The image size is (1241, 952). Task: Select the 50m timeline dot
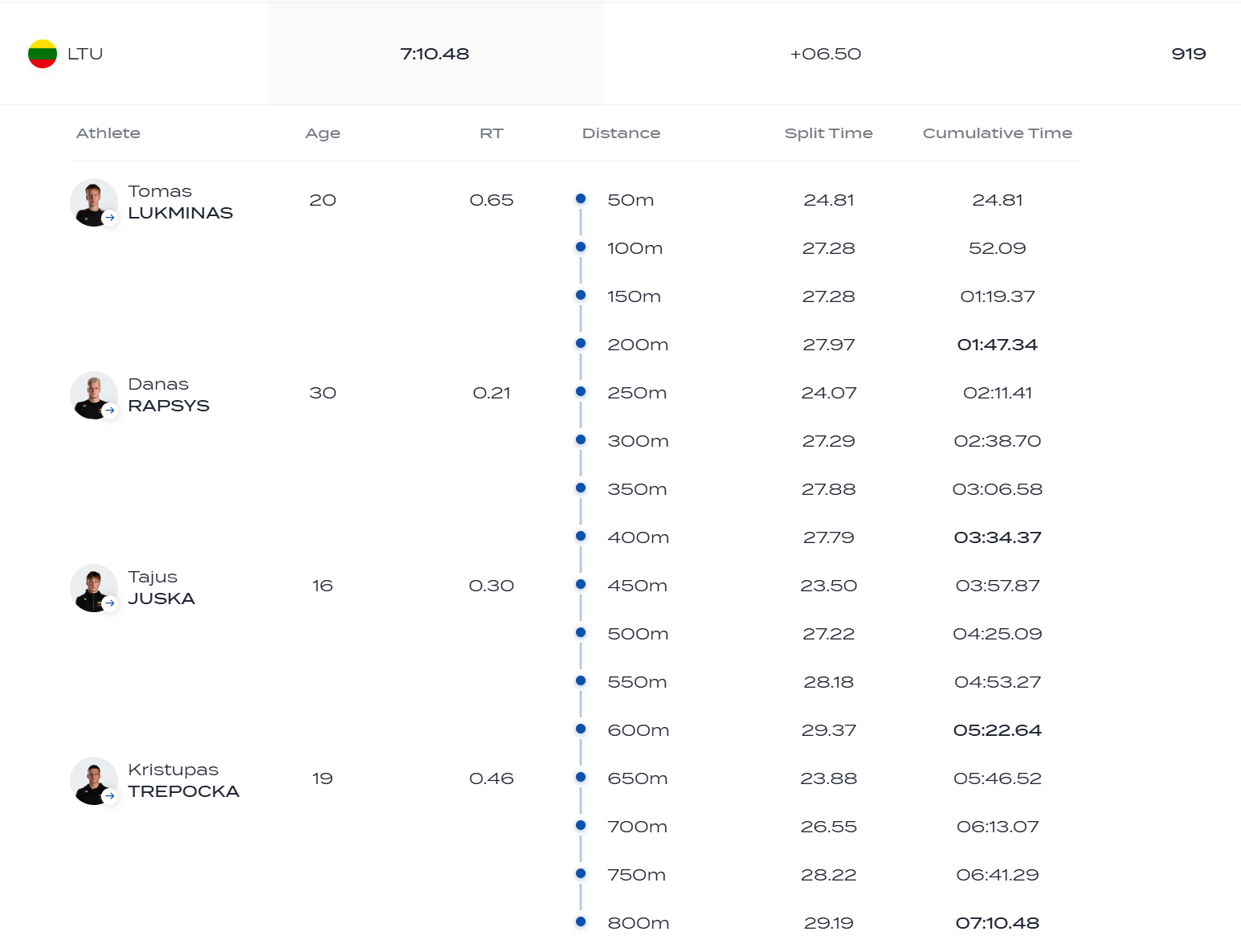point(581,198)
